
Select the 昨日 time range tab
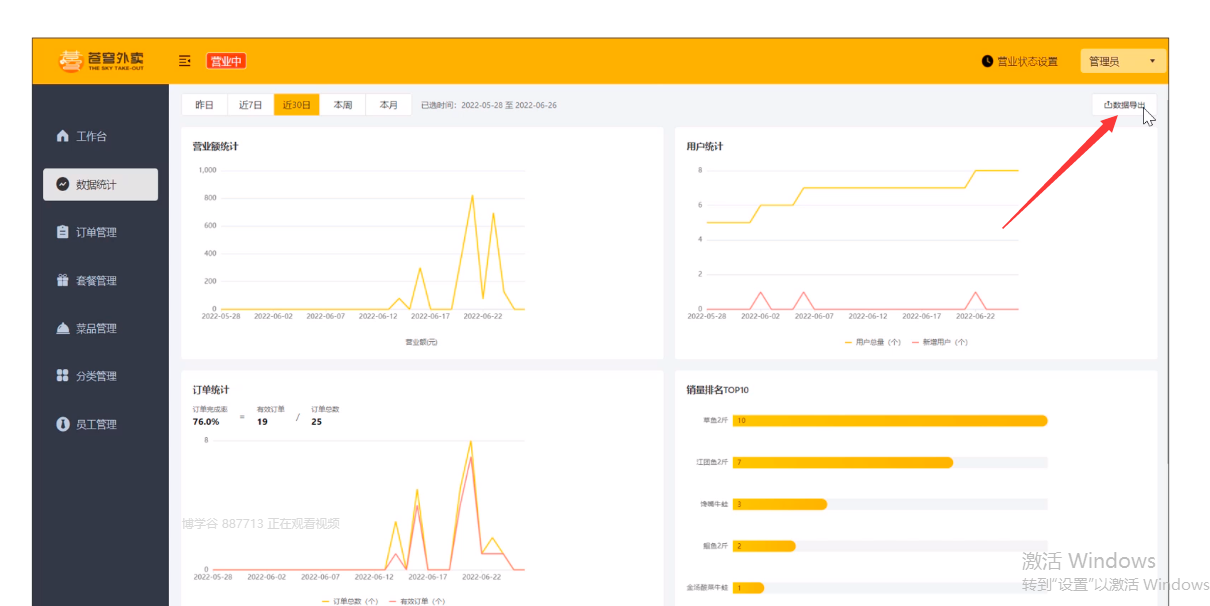click(204, 104)
